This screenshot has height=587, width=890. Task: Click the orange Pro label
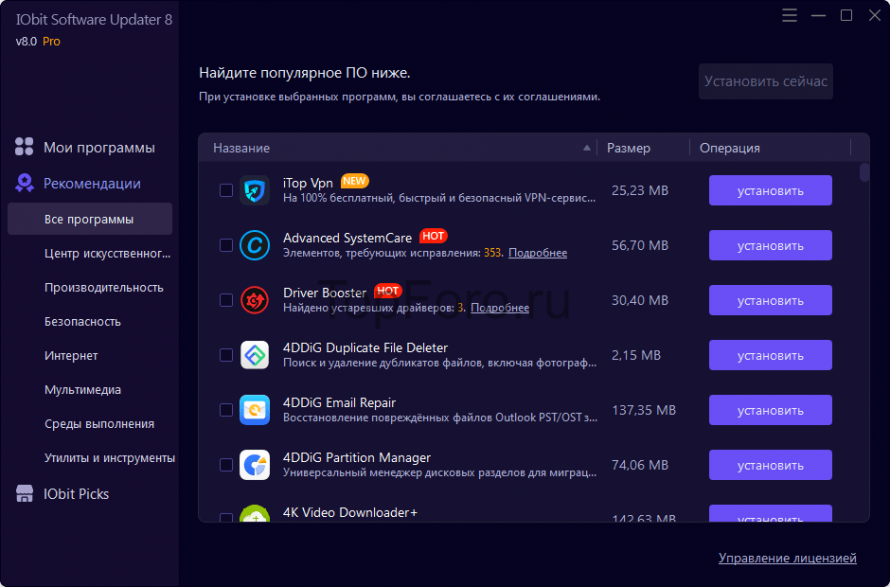pos(51,41)
